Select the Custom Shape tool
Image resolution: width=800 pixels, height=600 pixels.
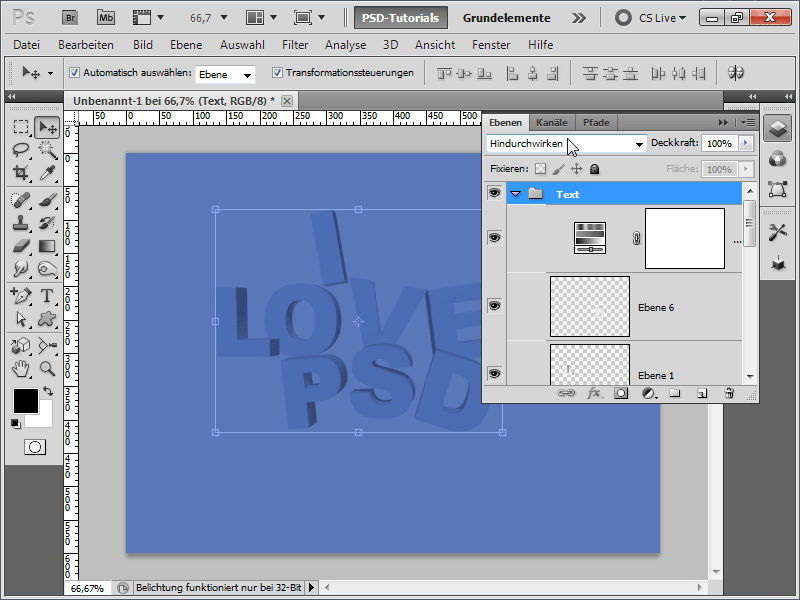[47, 319]
